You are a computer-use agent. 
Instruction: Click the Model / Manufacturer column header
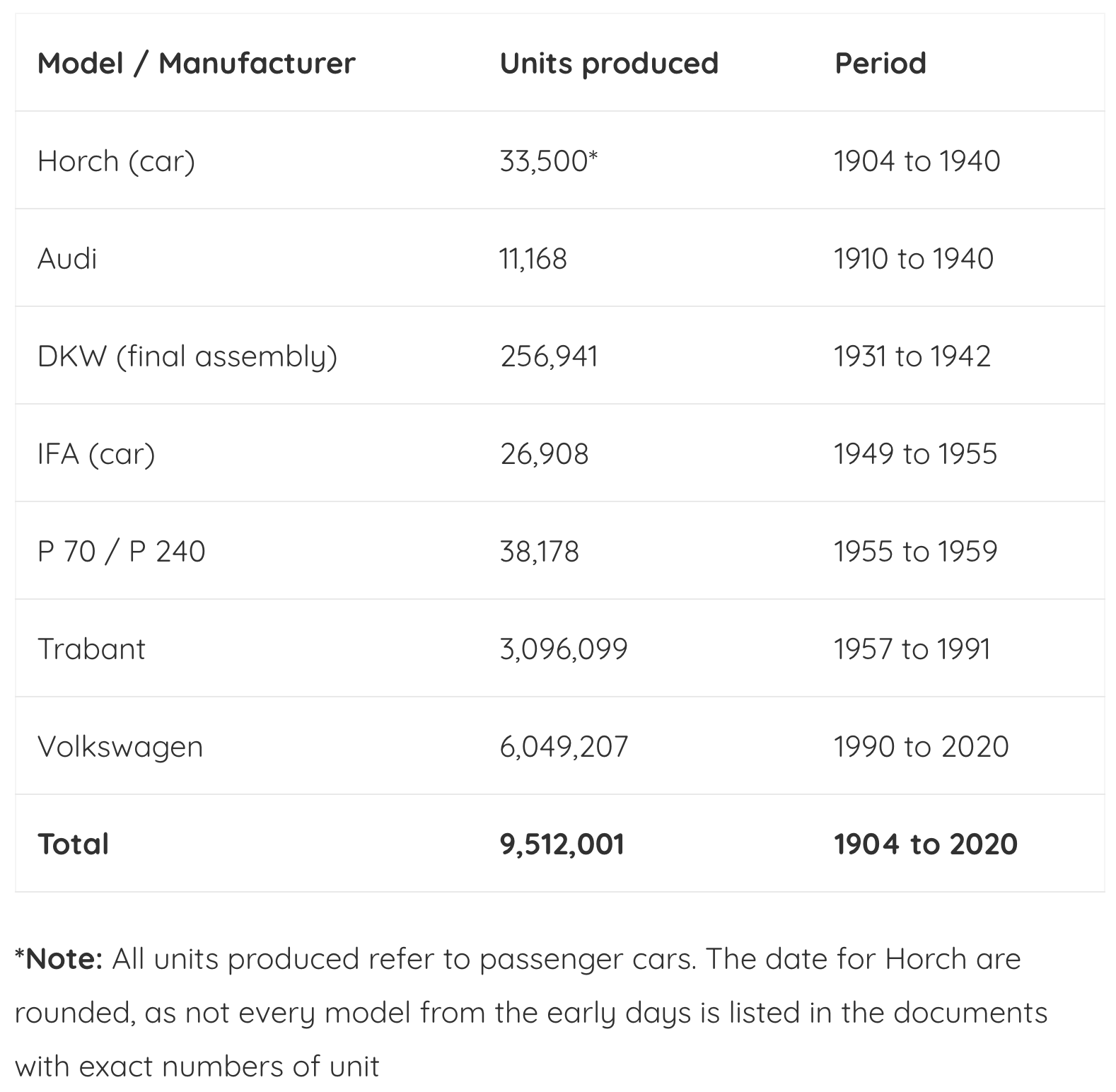[x=196, y=63]
